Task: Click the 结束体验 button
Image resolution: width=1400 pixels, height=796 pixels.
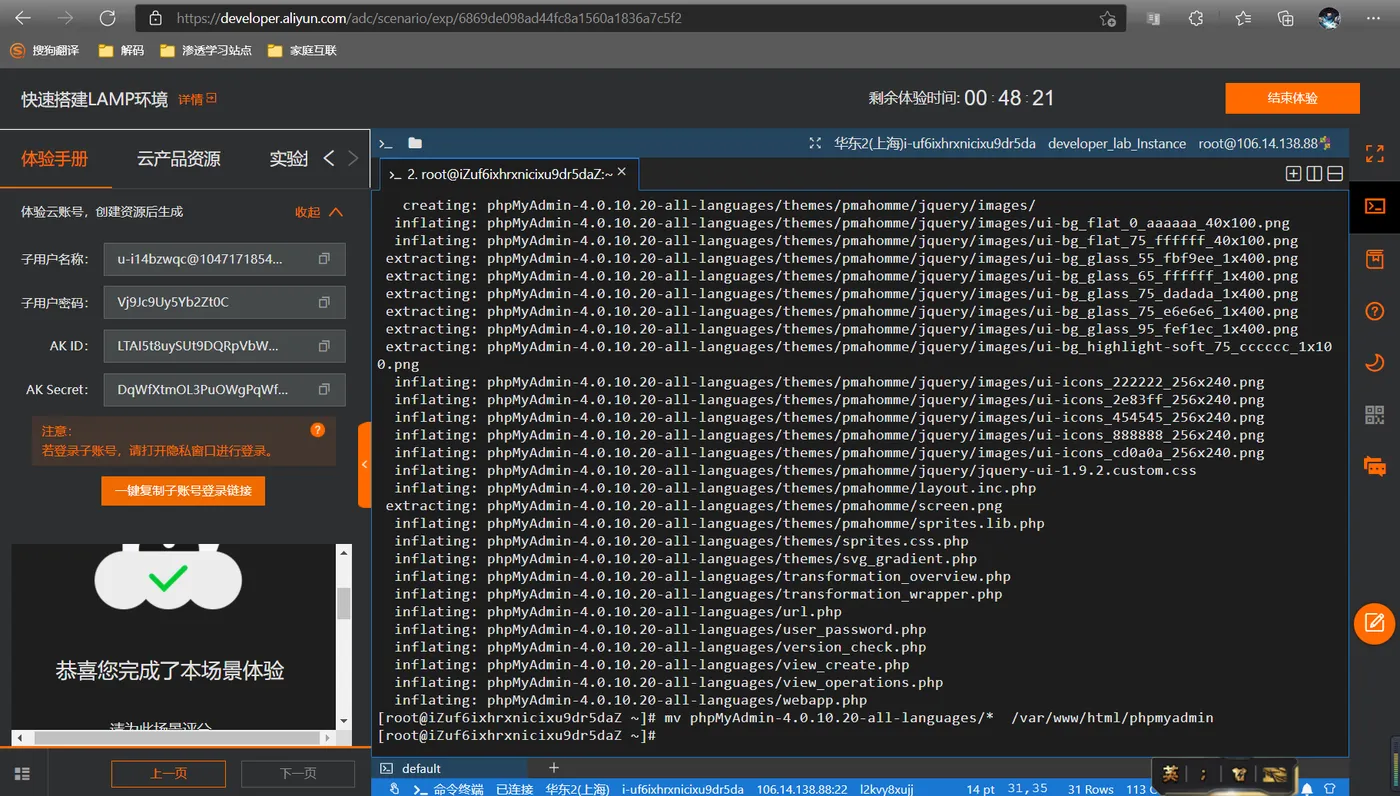Action: tap(1292, 98)
